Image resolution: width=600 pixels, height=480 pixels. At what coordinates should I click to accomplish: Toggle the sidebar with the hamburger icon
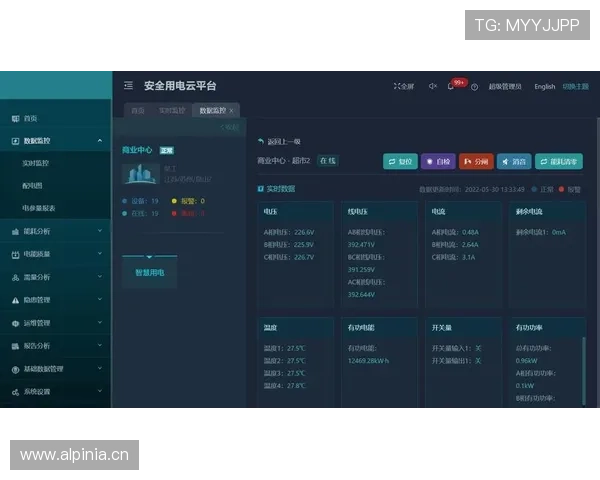(129, 85)
